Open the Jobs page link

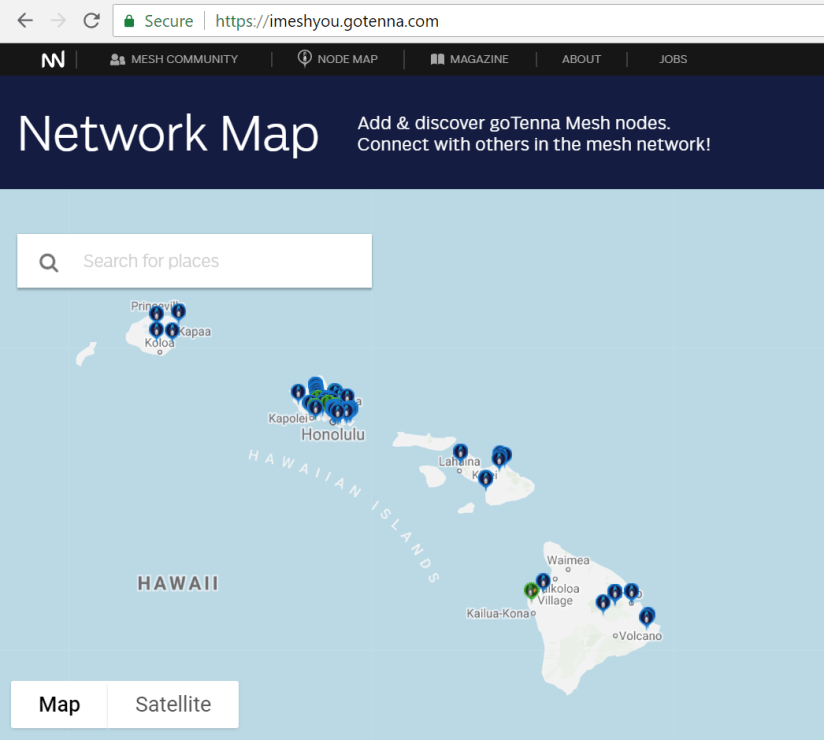click(673, 60)
